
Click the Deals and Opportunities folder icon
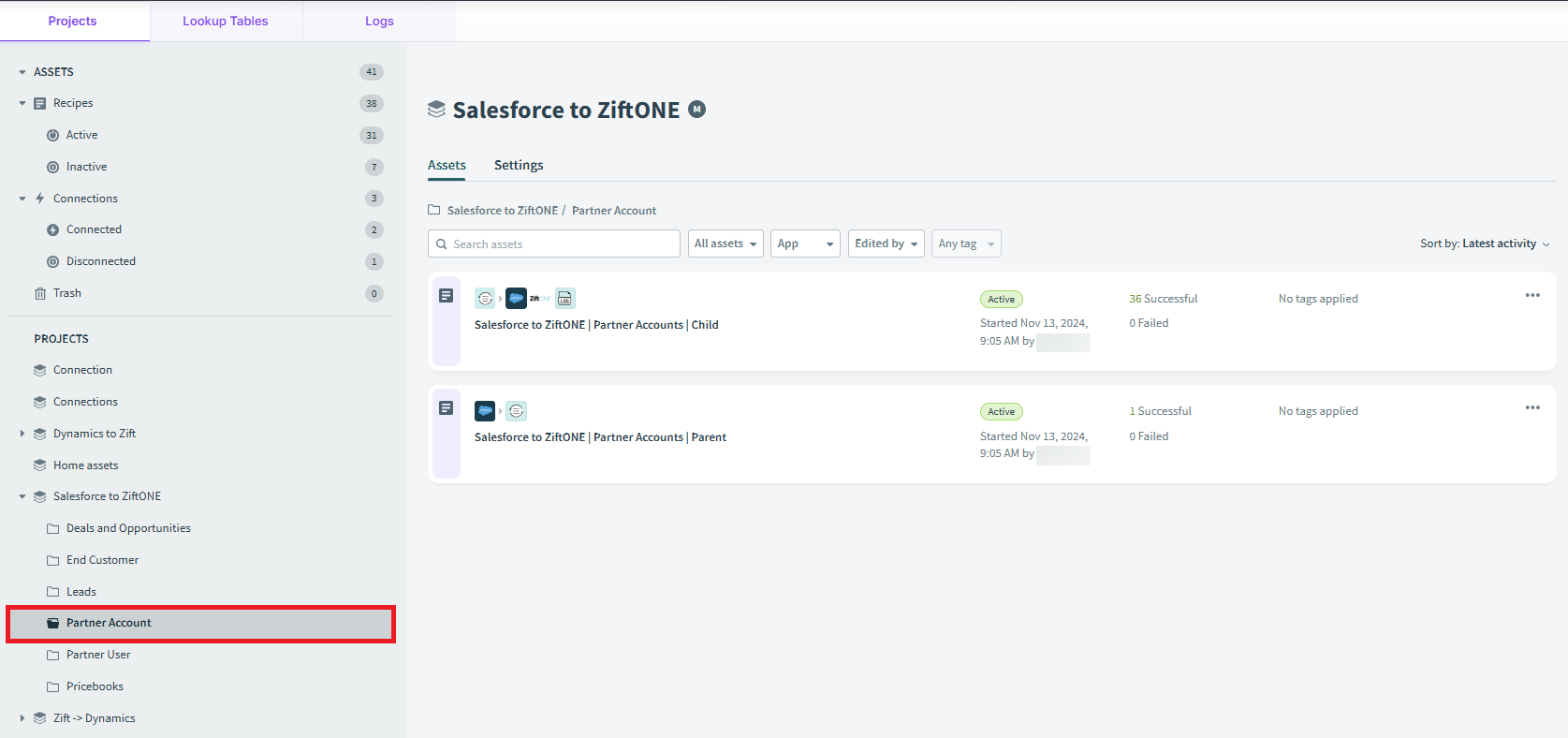pos(53,528)
